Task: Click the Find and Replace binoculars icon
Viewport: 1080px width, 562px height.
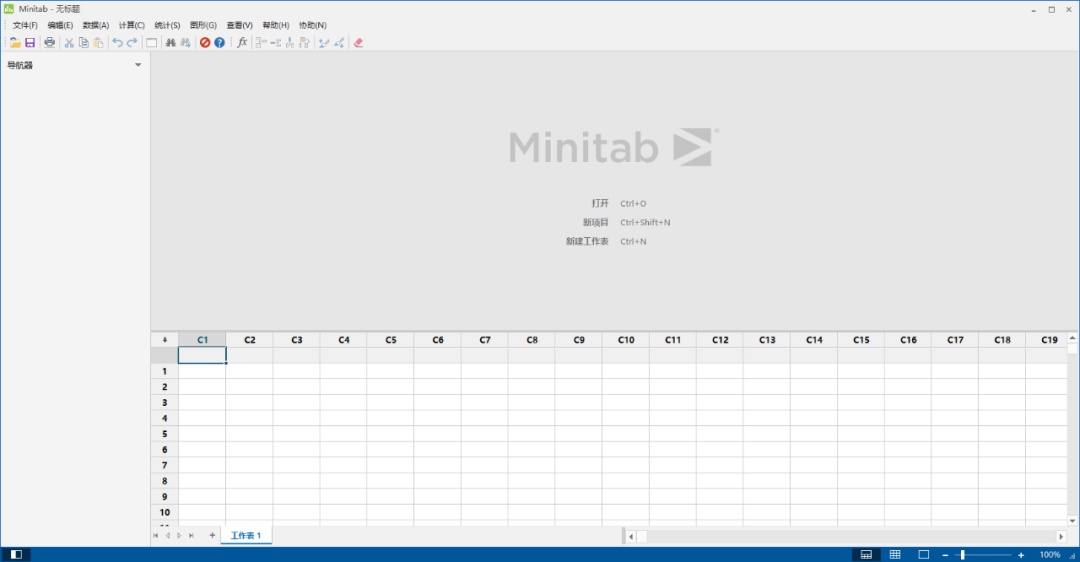Action: point(185,43)
